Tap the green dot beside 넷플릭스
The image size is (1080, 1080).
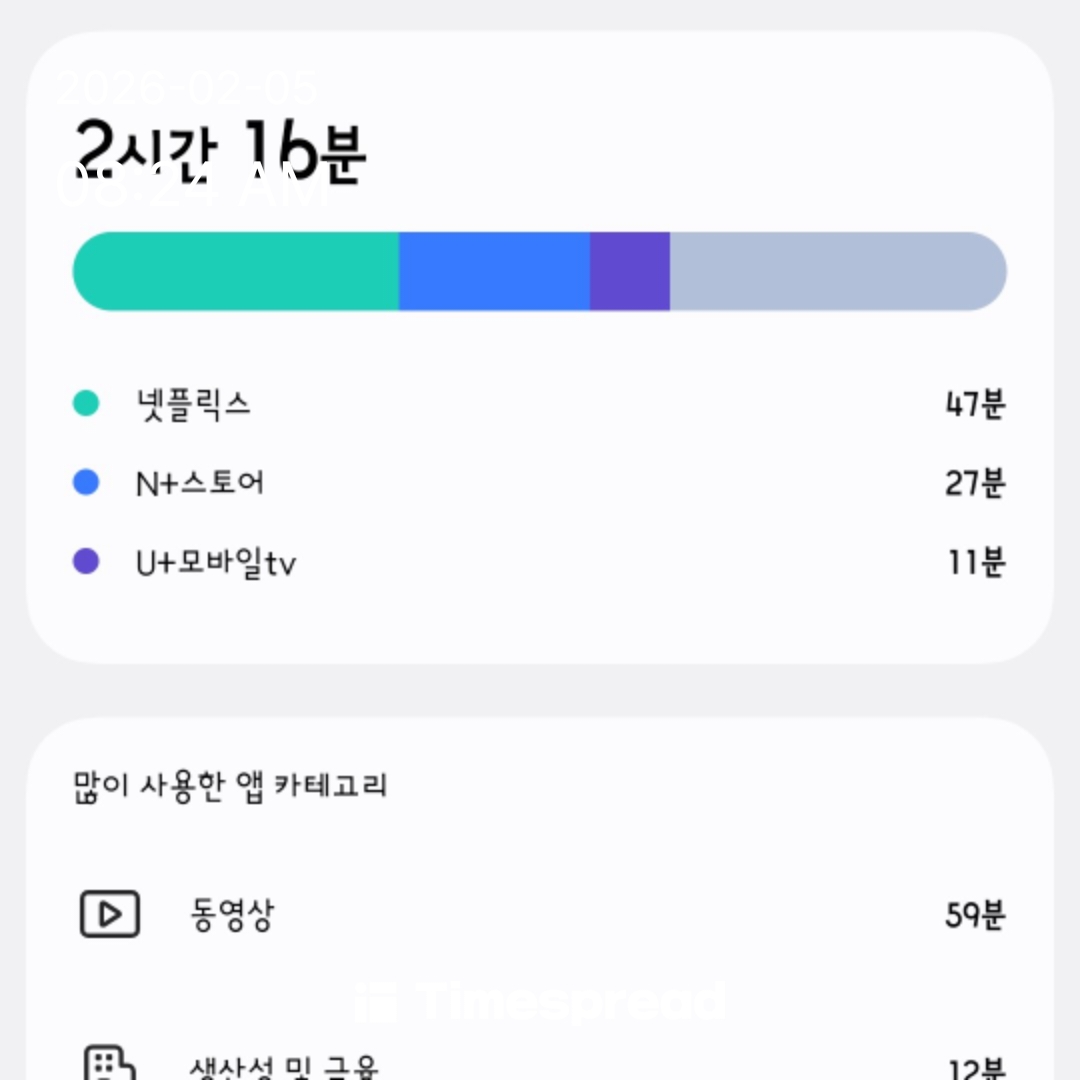click(x=86, y=404)
